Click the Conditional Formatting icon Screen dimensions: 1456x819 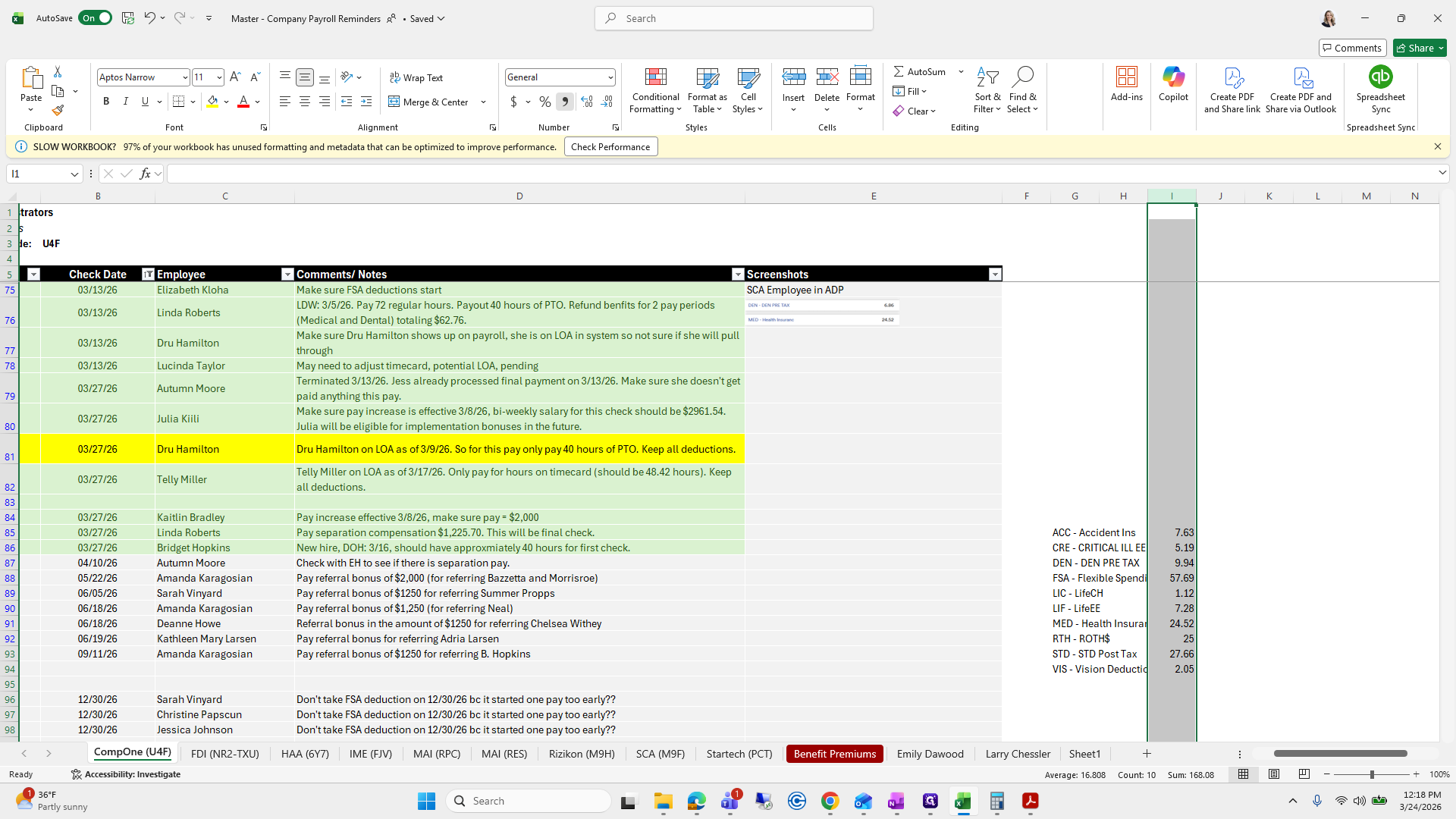click(x=655, y=77)
